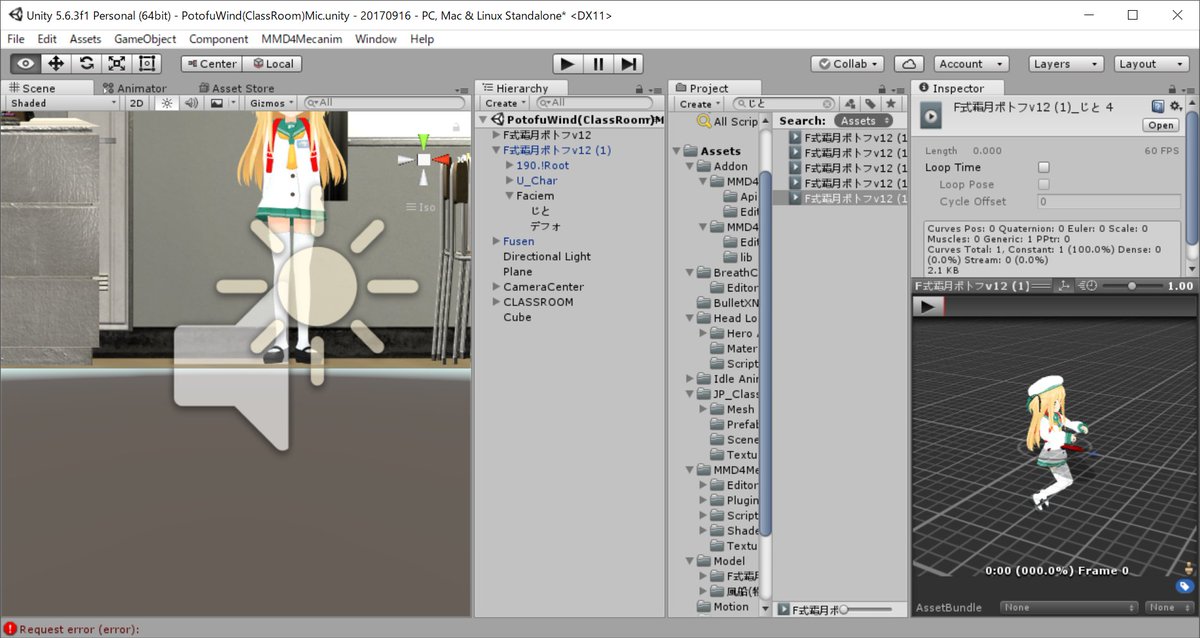1200x638 pixels.
Task: Click the animation clip asset icon
Action: click(931, 116)
